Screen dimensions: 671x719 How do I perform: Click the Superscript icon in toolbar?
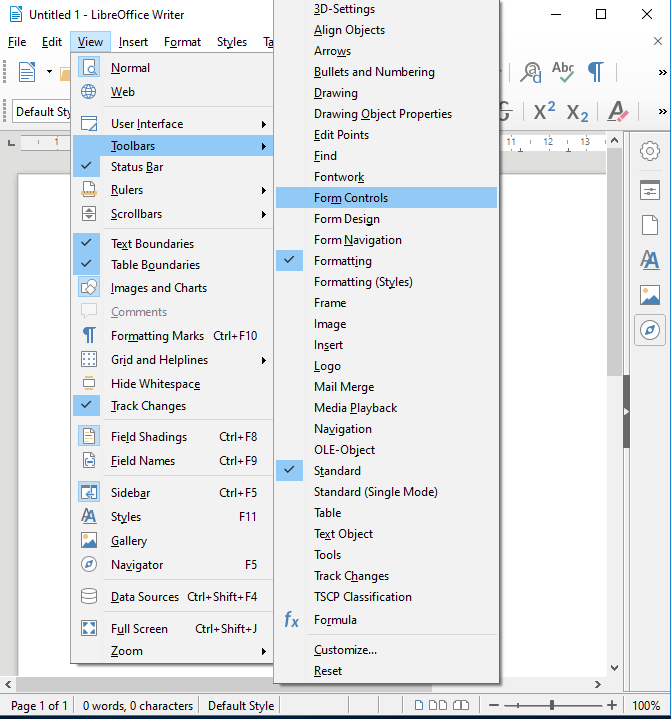point(543,112)
